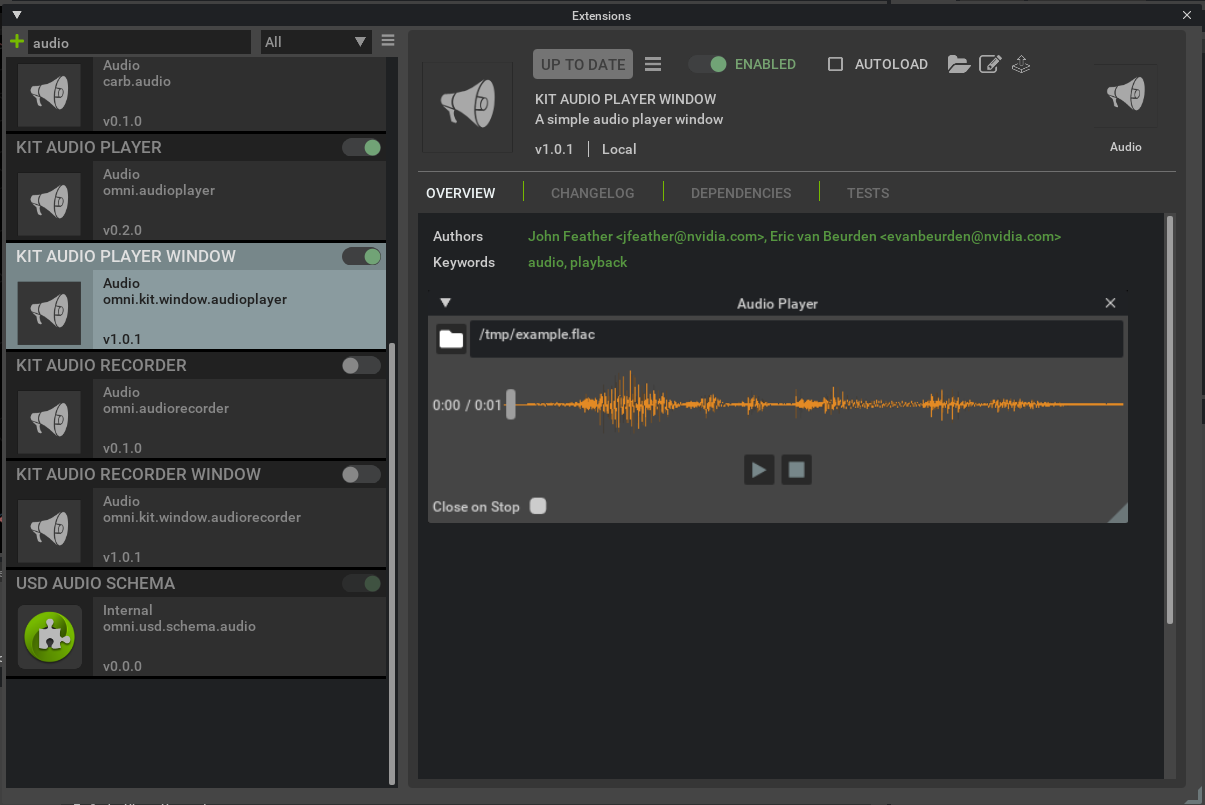This screenshot has height=805, width=1205.
Task: Collapse the Extensions window title triangle
Action: pyautogui.click(x=16, y=15)
